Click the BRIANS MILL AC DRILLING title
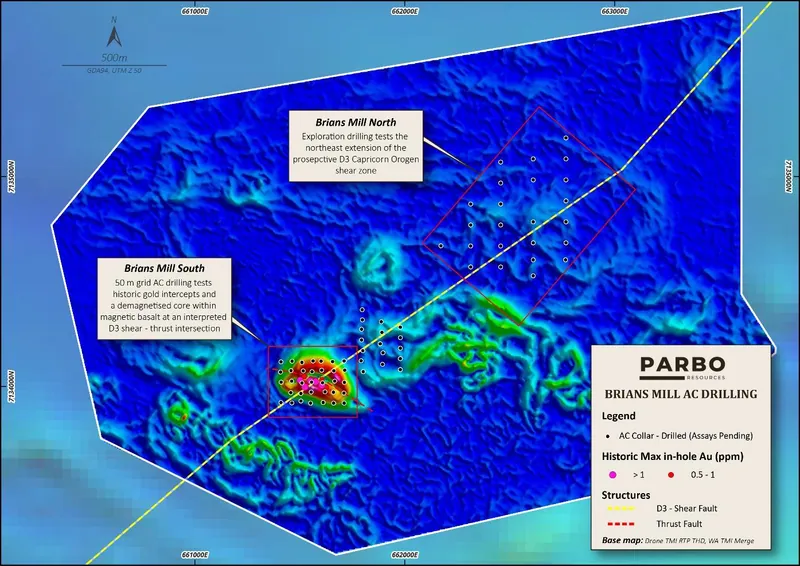The image size is (800, 566). [x=681, y=394]
